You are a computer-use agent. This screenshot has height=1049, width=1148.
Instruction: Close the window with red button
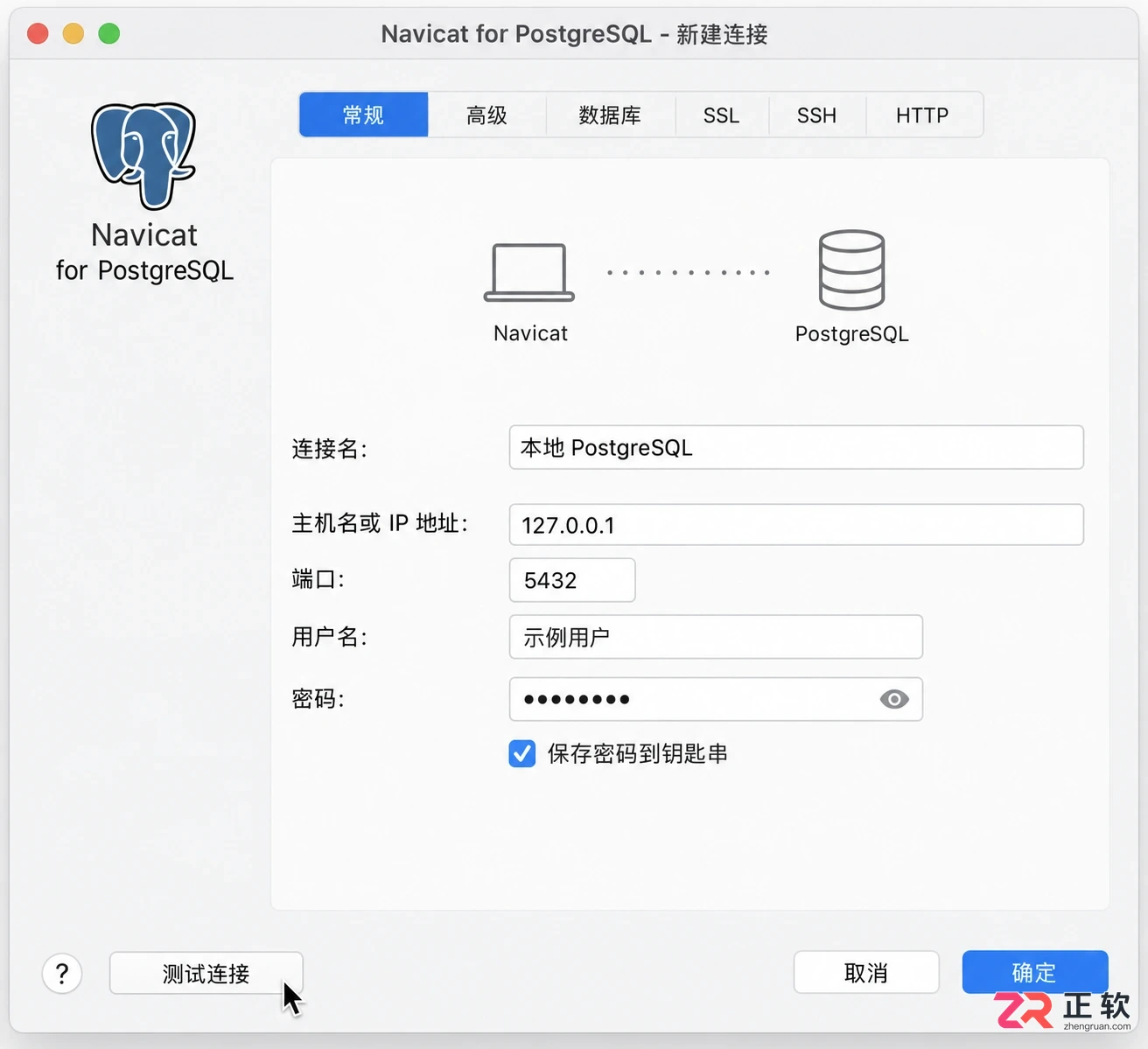tap(38, 34)
